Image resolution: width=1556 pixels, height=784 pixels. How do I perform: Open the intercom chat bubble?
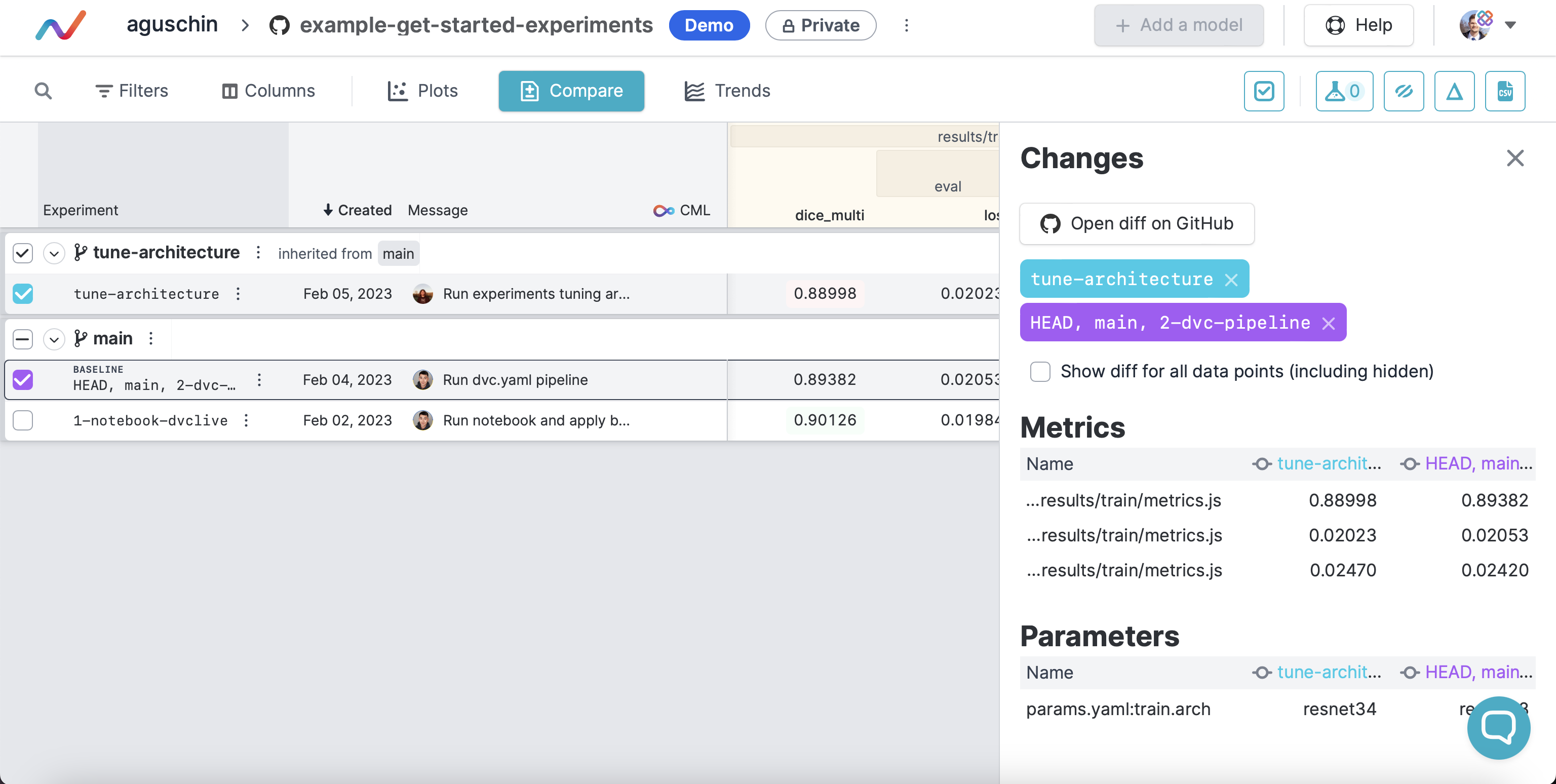(1498, 727)
